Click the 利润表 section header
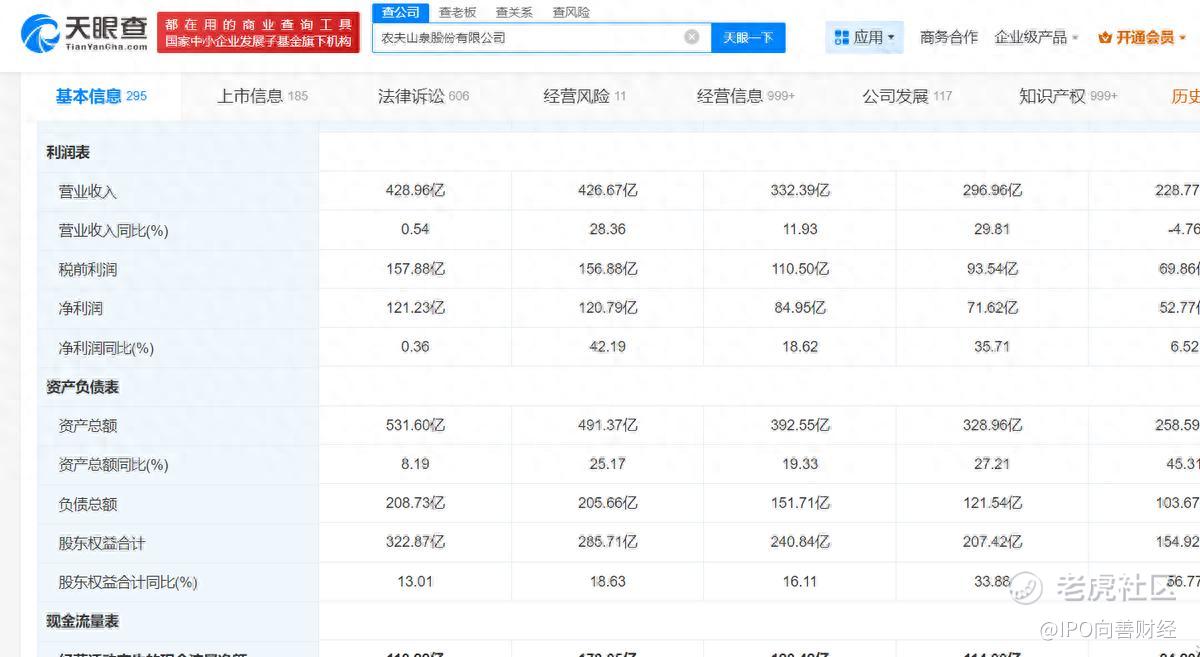This screenshot has width=1200, height=657. 68,152
